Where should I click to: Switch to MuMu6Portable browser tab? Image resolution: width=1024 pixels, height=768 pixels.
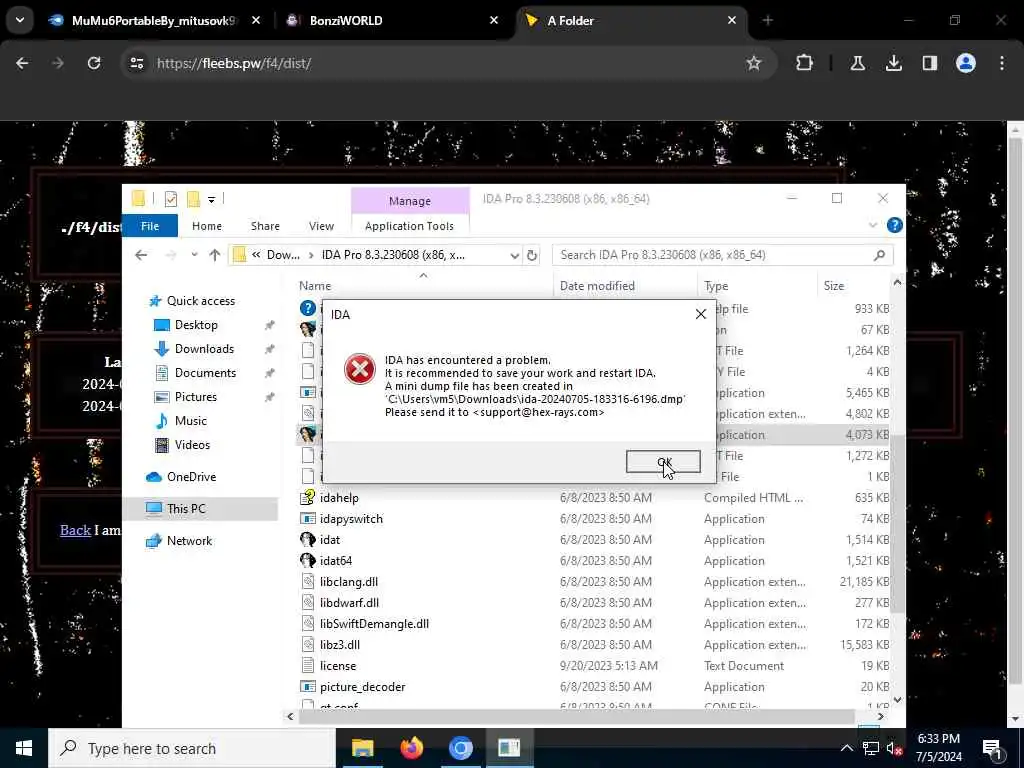pos(153,20)
